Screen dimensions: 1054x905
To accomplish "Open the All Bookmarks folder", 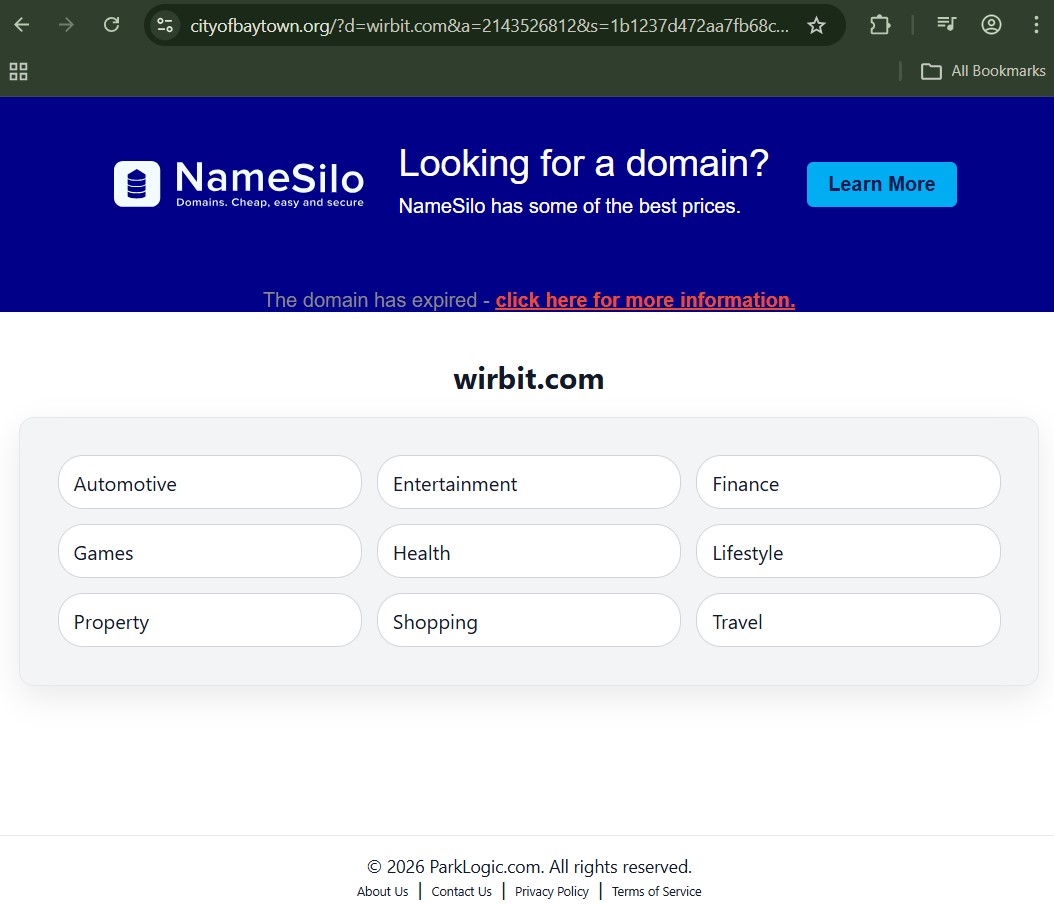I will (983, 71).
